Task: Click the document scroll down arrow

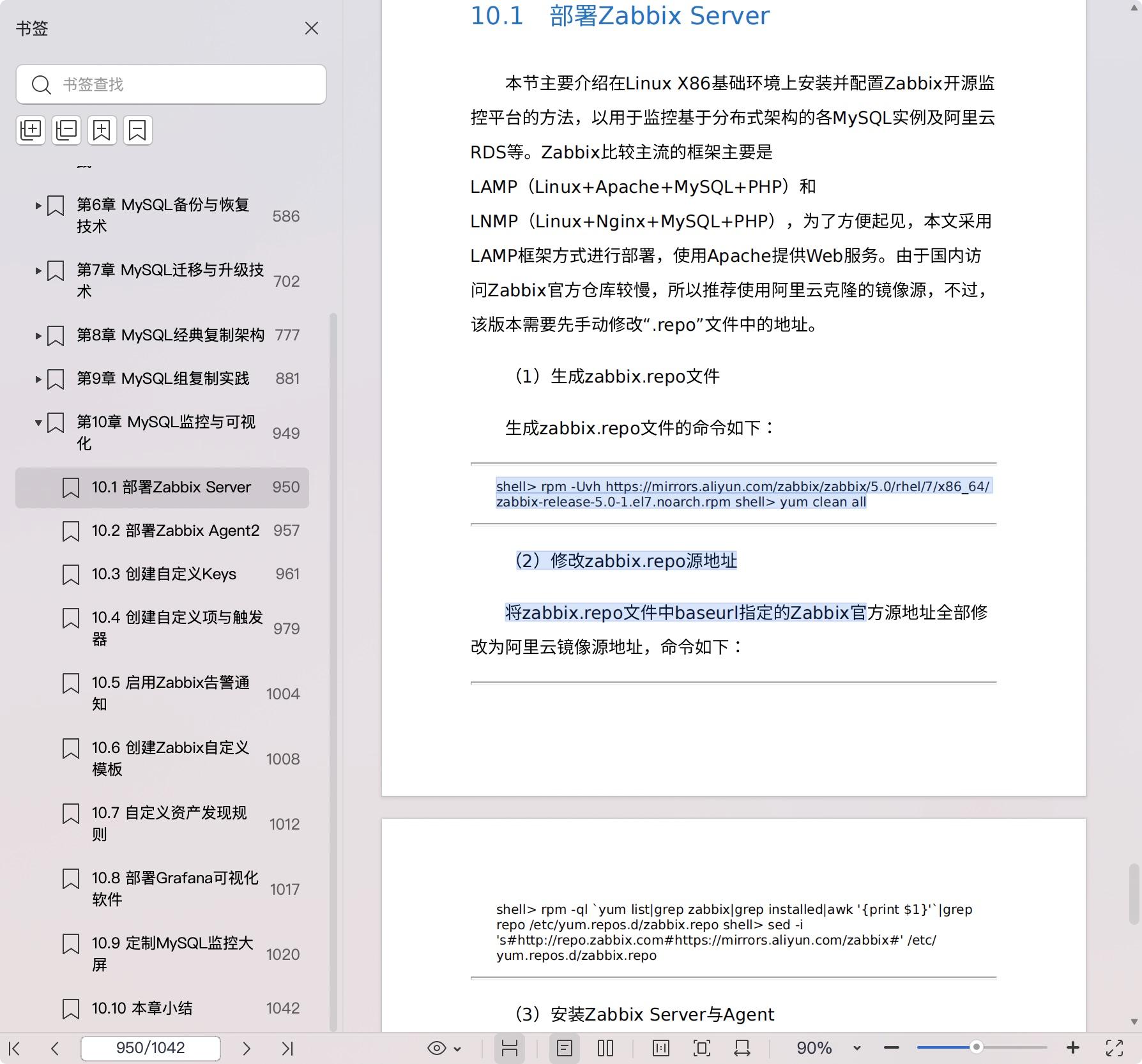Action: tap(1134, 1022)
